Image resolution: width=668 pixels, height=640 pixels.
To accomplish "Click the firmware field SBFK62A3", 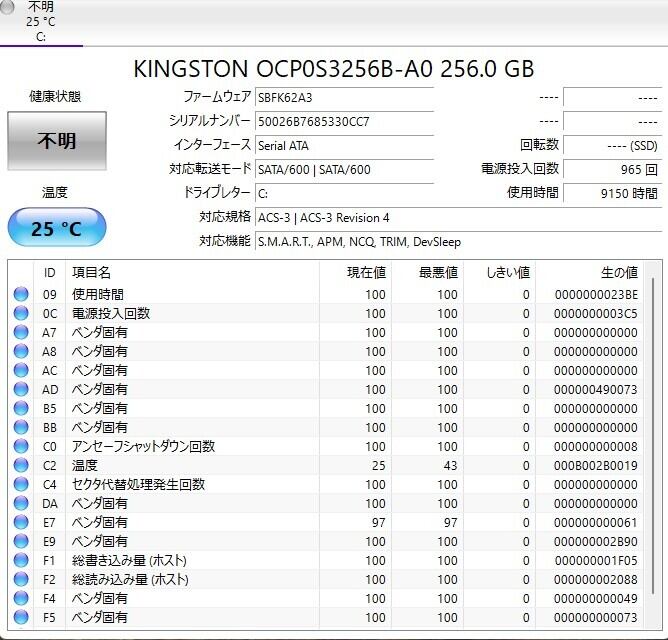I will [x=344, y=98].
